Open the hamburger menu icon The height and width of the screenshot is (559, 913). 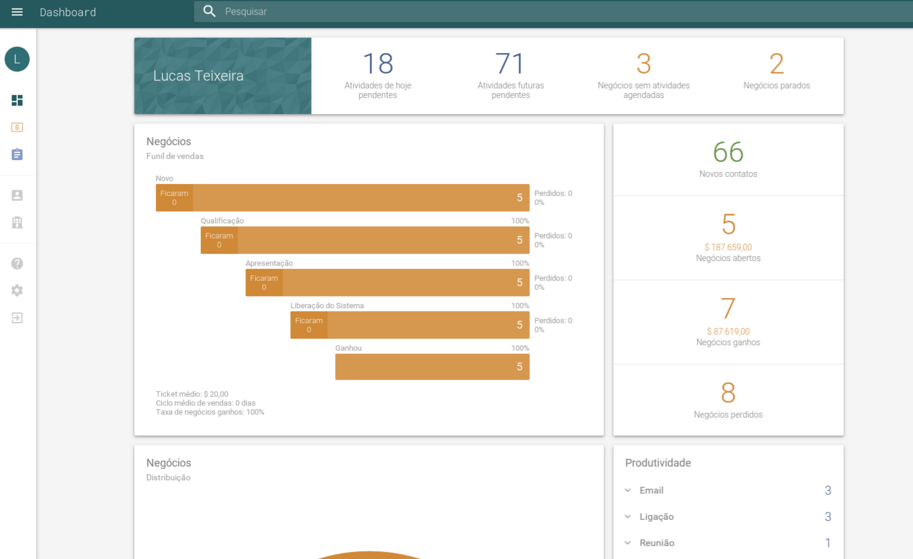click(17, 12)
